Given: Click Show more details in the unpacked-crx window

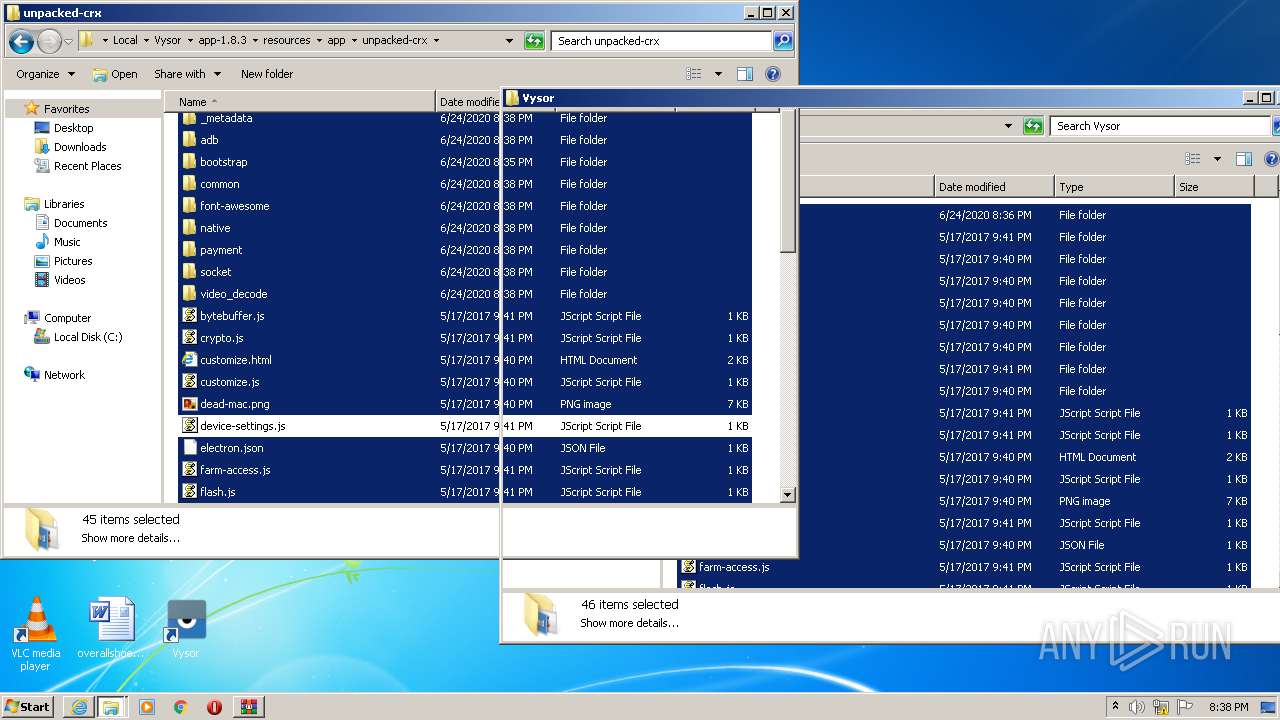Looking at the screenshot, I should (130, 538).
